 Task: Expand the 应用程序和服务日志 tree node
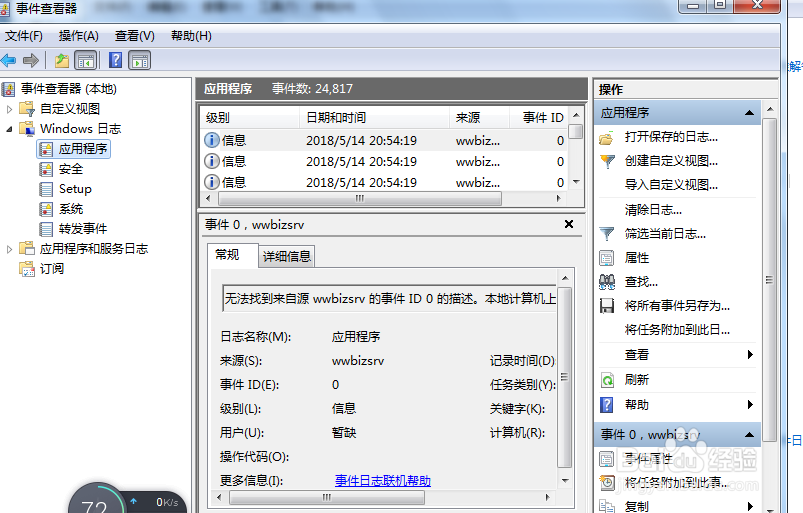tap(9, 249)
